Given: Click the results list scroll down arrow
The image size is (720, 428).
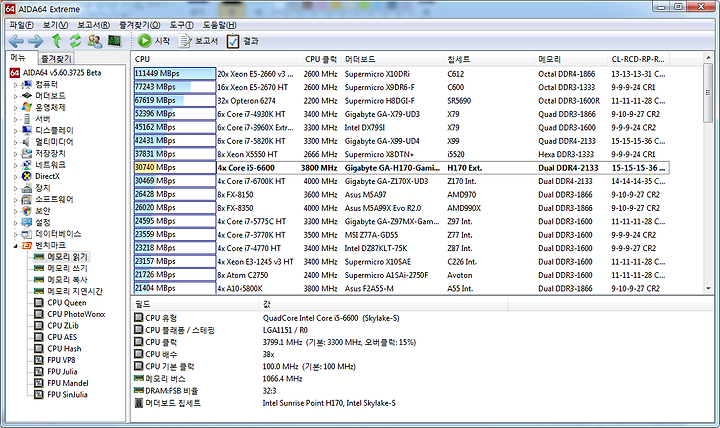Looking at the screenshot, I should [x=708, y=288].
